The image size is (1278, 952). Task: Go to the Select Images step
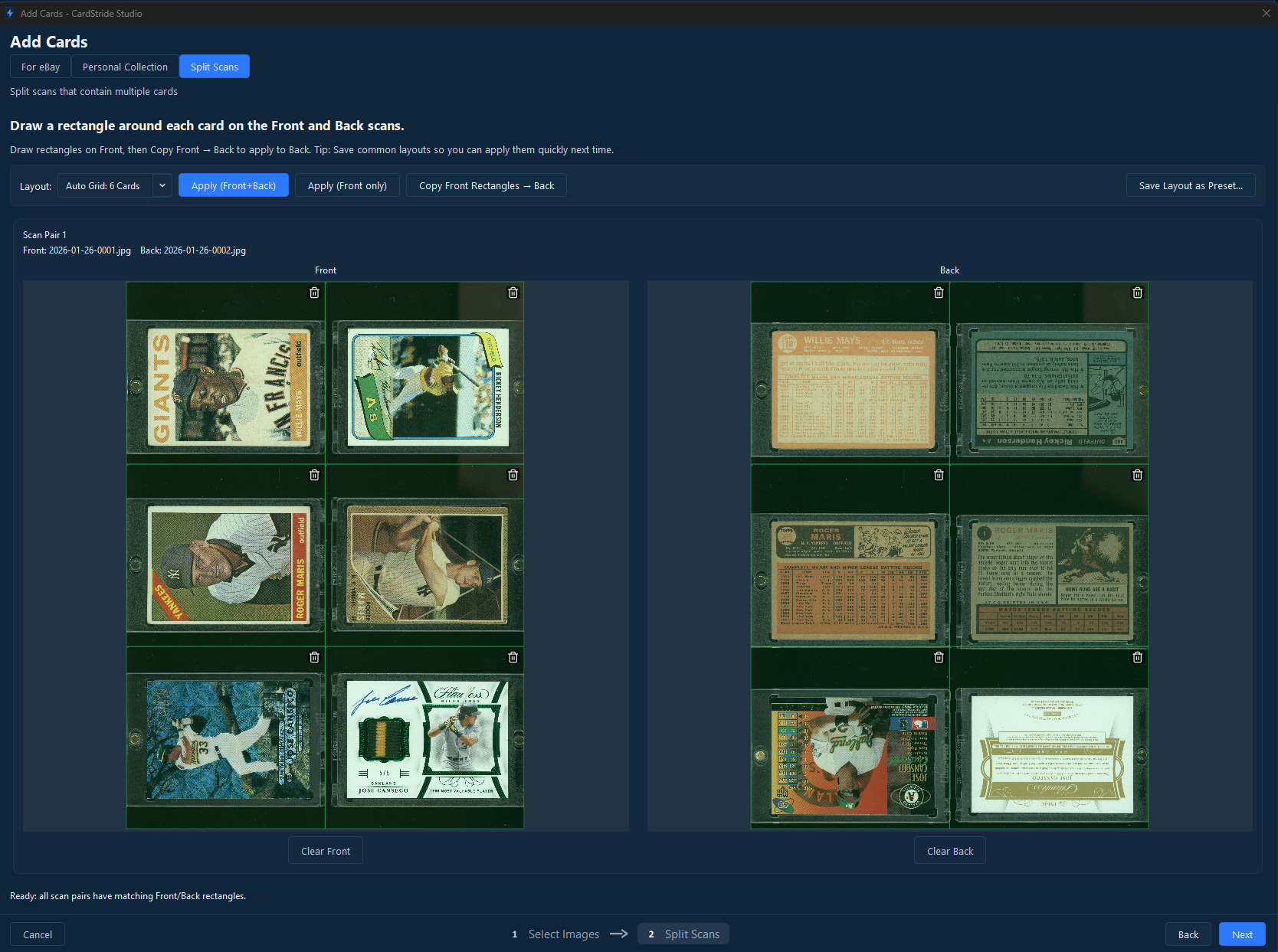pyautogui.click(x=563, y=934)
